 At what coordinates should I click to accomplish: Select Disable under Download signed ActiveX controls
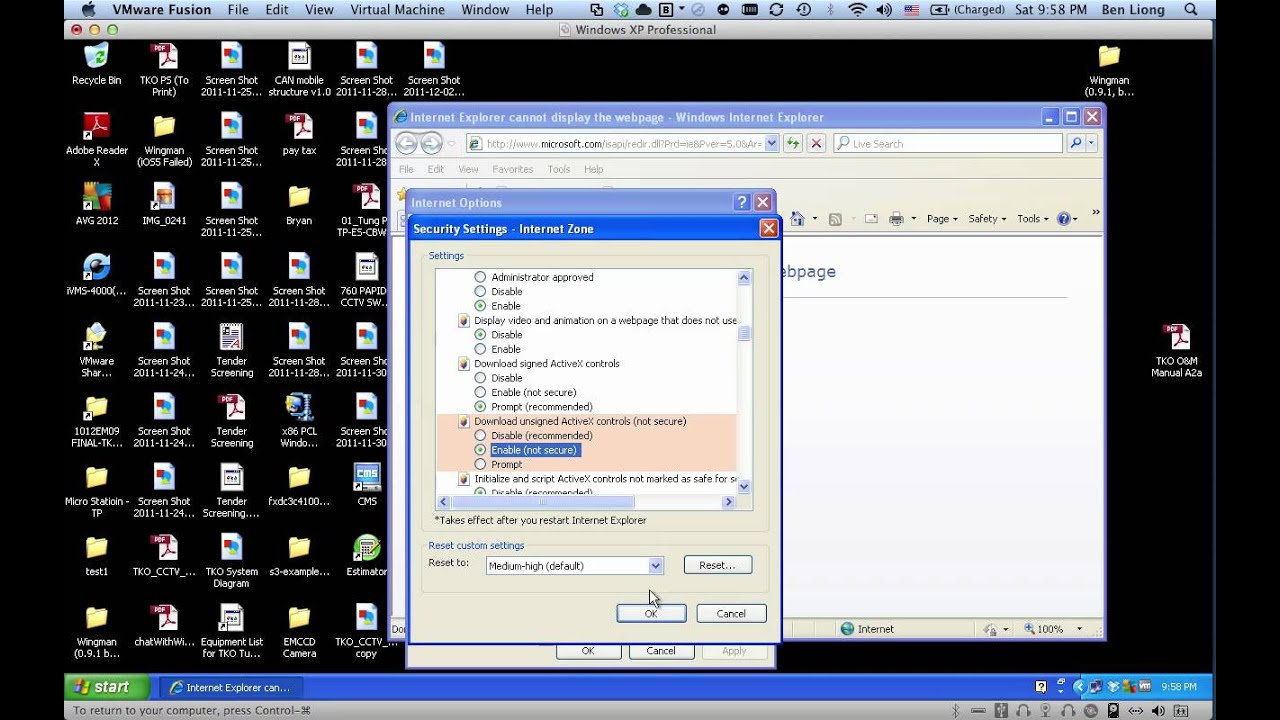tap(480, 378)
